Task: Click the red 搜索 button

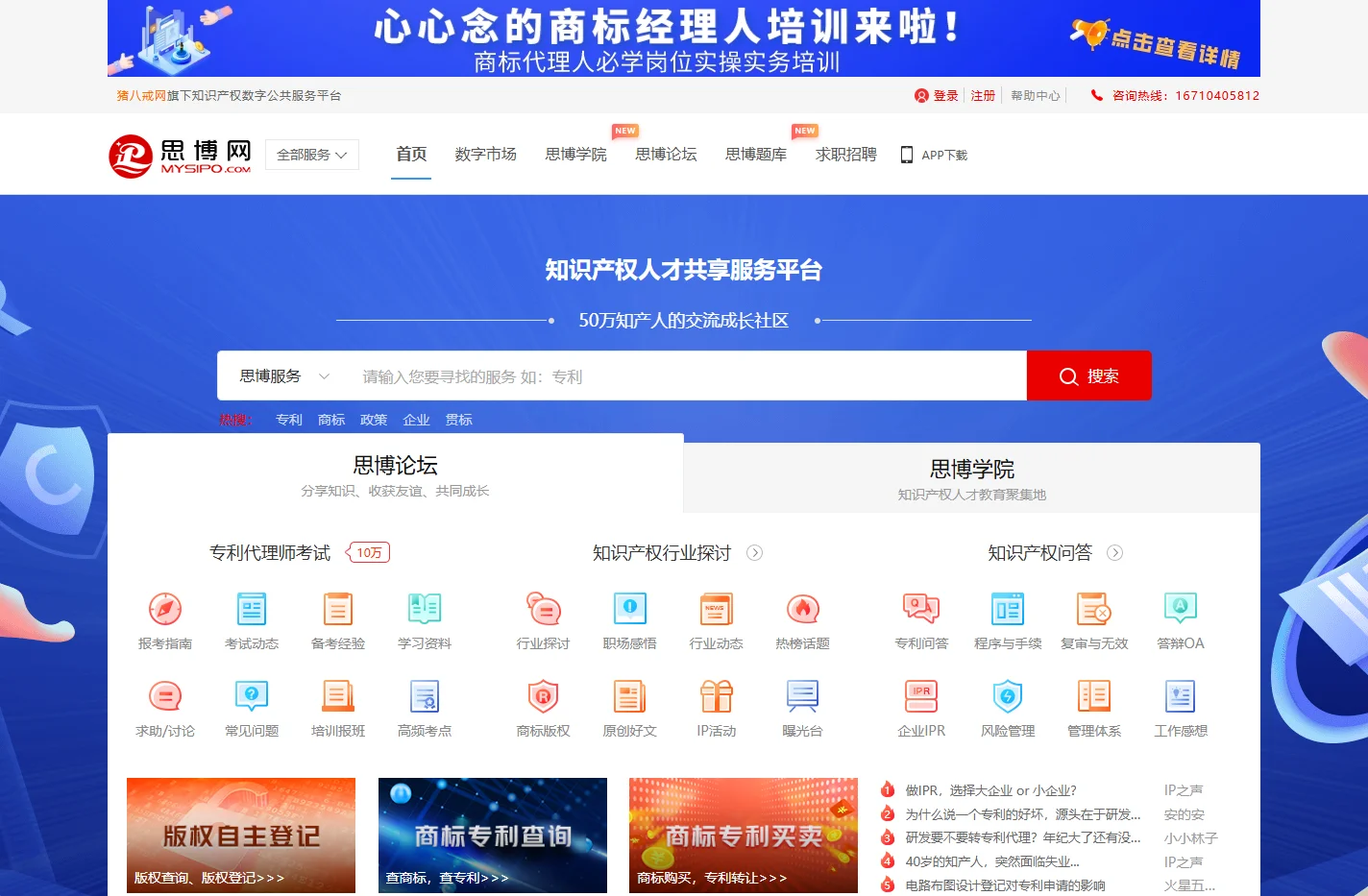Action: (1089, 375)
